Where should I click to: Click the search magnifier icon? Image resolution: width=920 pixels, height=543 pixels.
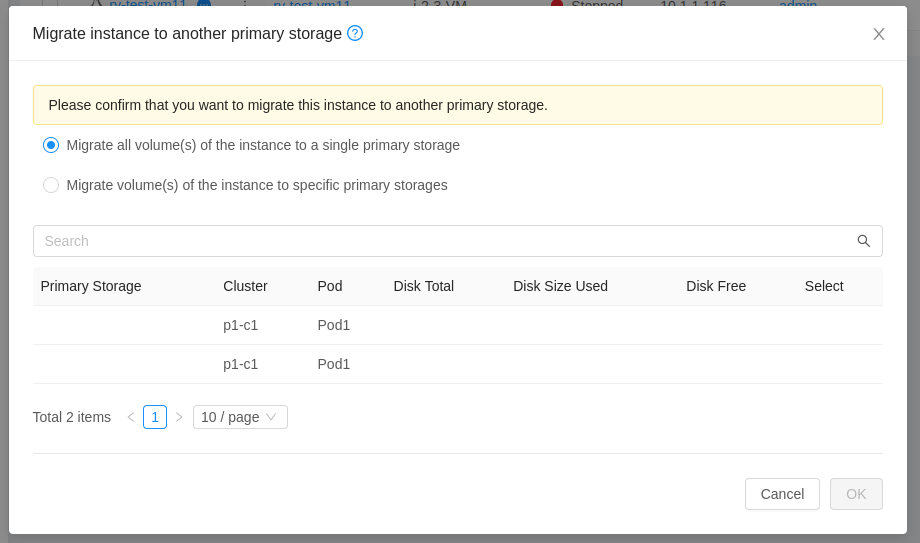pyautogui.click(x=864, y=241)
